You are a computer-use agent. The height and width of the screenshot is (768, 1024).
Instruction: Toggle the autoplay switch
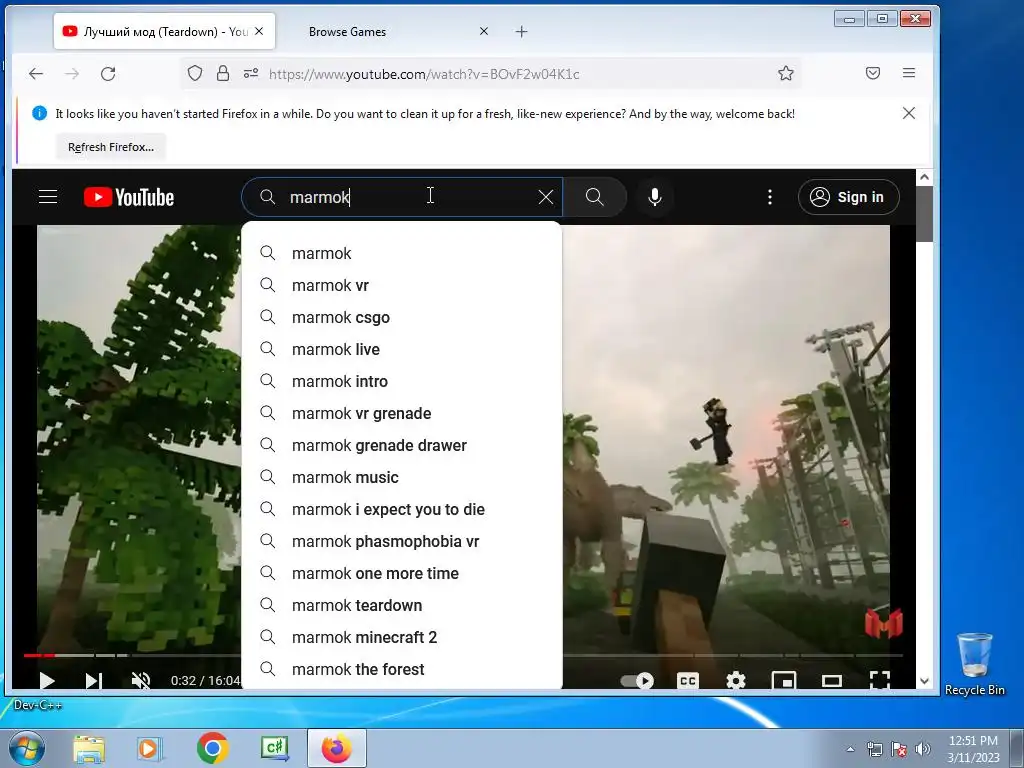(x=637, y=680)
